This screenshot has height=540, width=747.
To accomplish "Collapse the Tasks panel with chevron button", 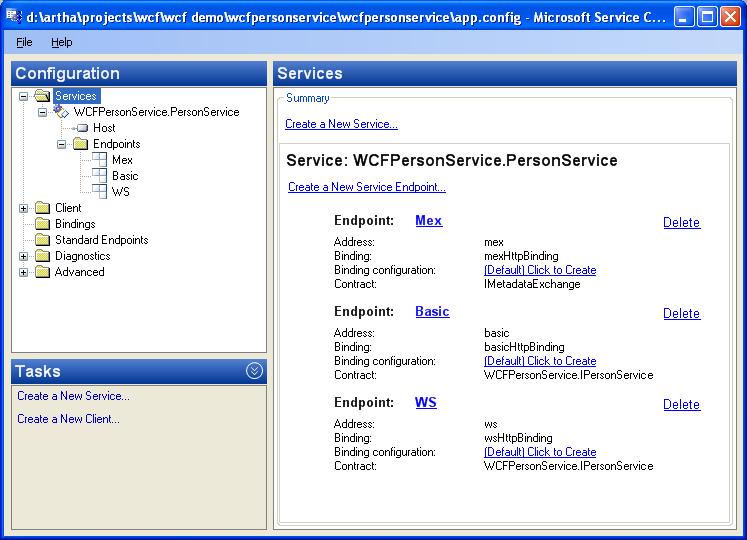I will pos(254,370).
